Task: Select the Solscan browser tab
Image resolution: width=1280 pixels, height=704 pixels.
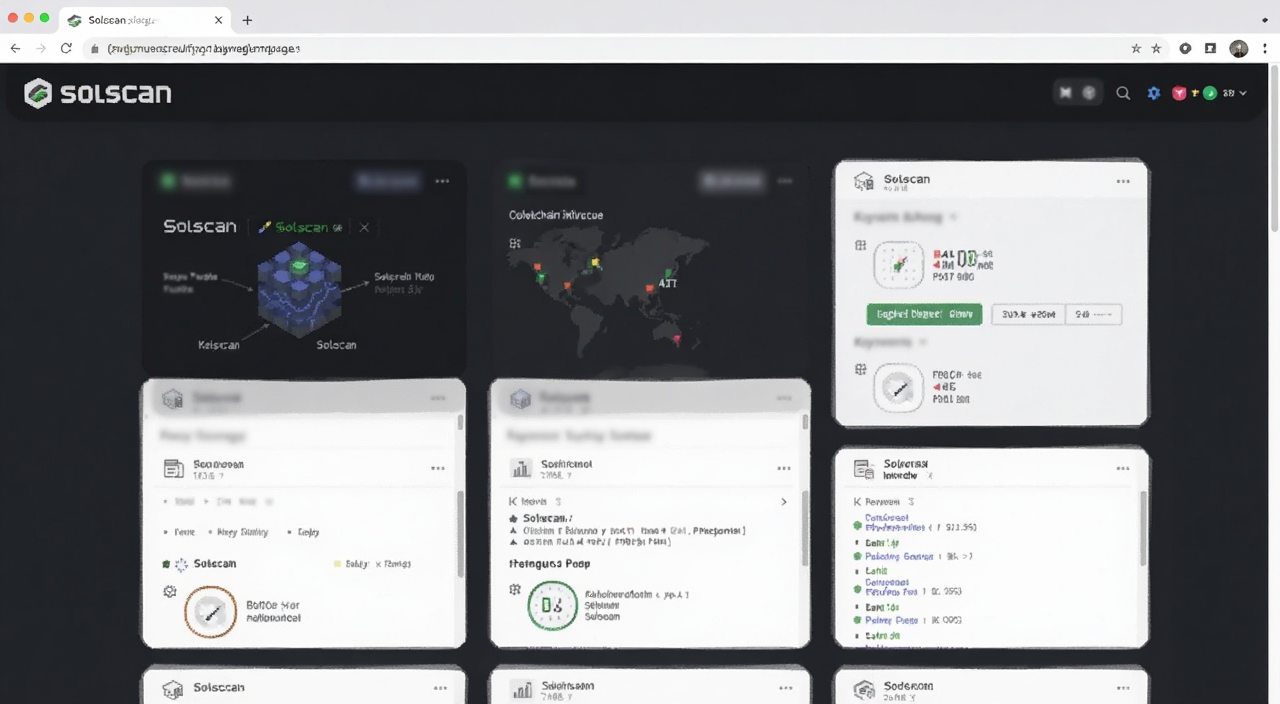Action: [x=145, y=20]
